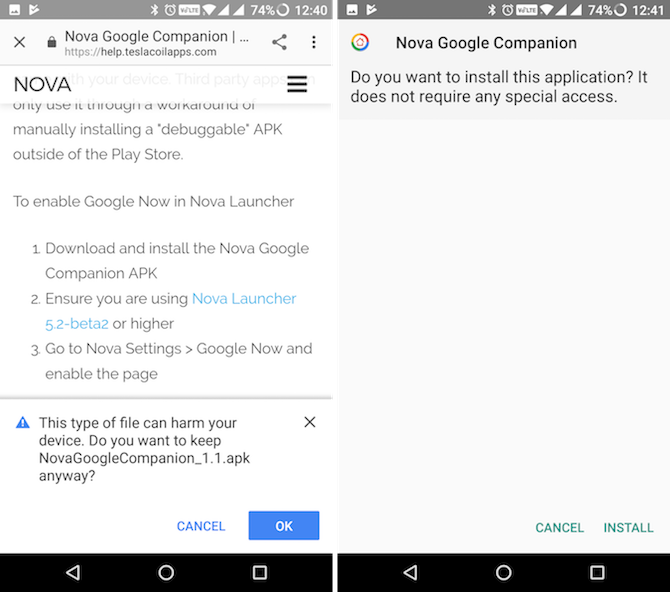Tap the Wi-Fi icon in right status bar
The image size is (670, 592).
point(547,9)
